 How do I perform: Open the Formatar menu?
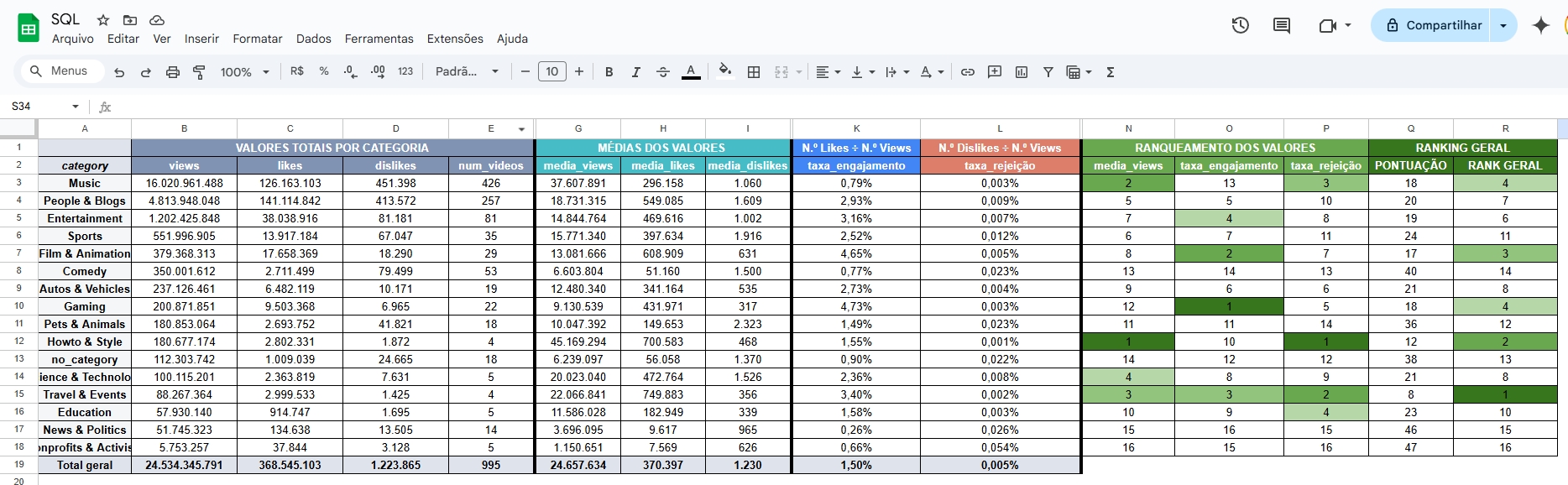258,39
